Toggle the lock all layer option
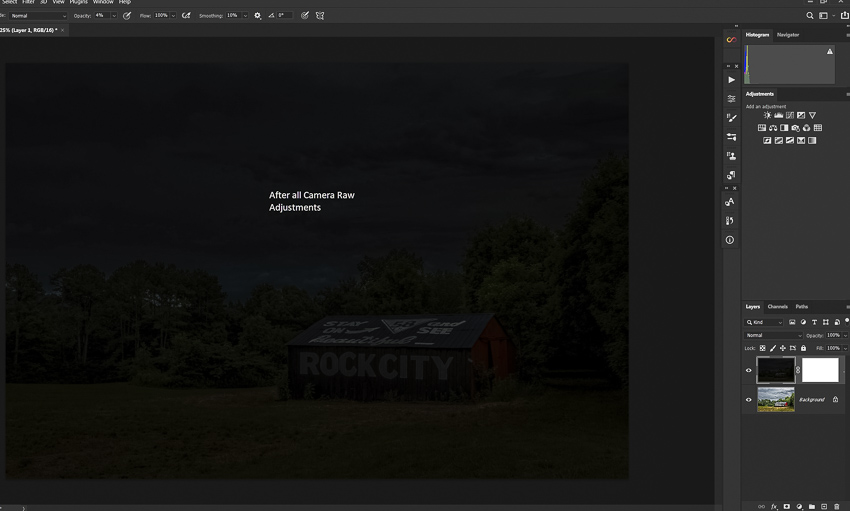 click(803, 348)
